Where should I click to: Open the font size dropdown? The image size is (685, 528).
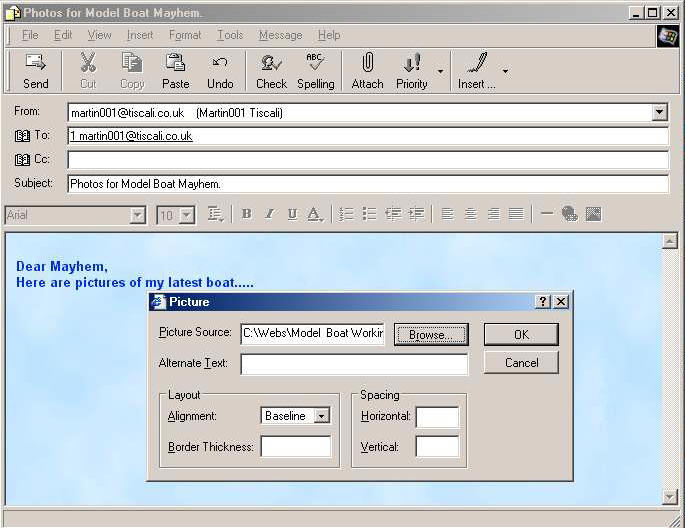point(186,215)
